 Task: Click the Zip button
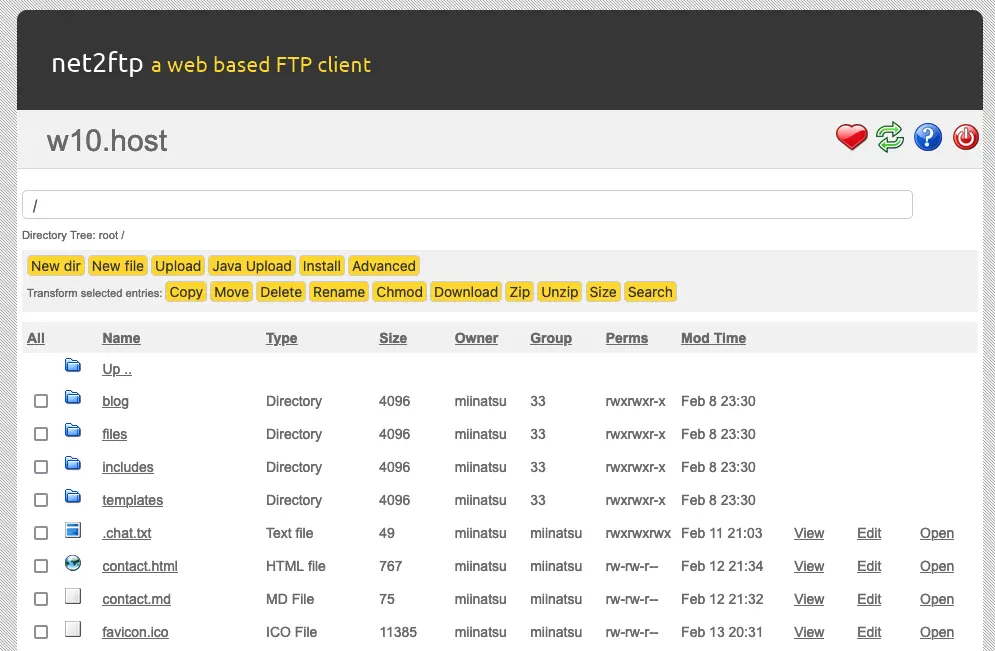tap(520, 292)
